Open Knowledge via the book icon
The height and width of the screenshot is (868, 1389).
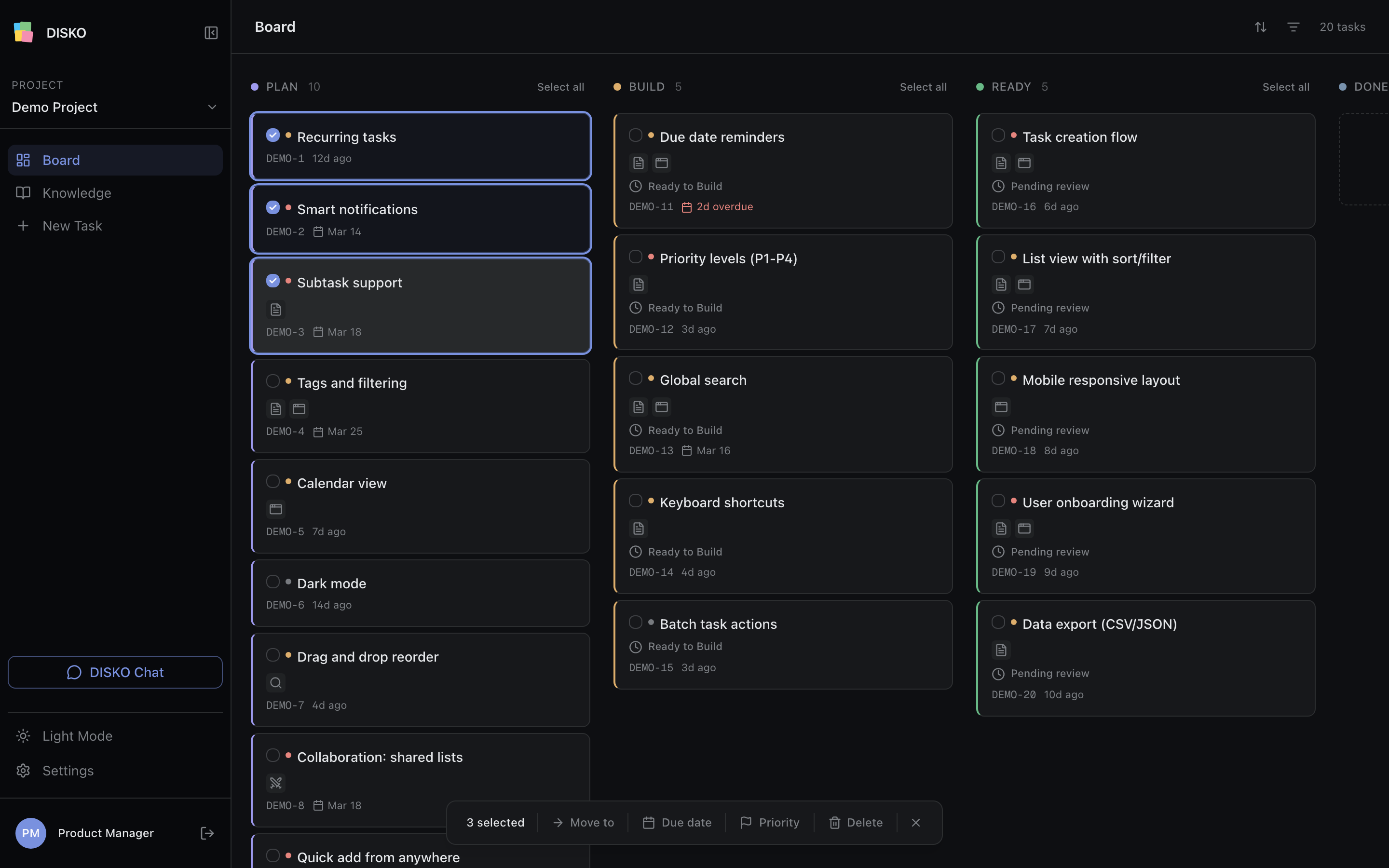point(23,193)
